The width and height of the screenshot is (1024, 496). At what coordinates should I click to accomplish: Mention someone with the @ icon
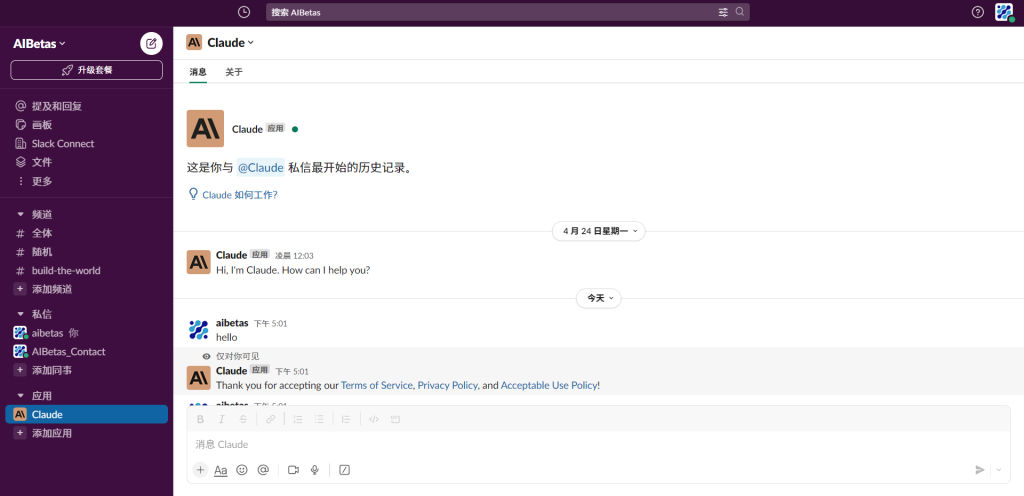[263, 469]
